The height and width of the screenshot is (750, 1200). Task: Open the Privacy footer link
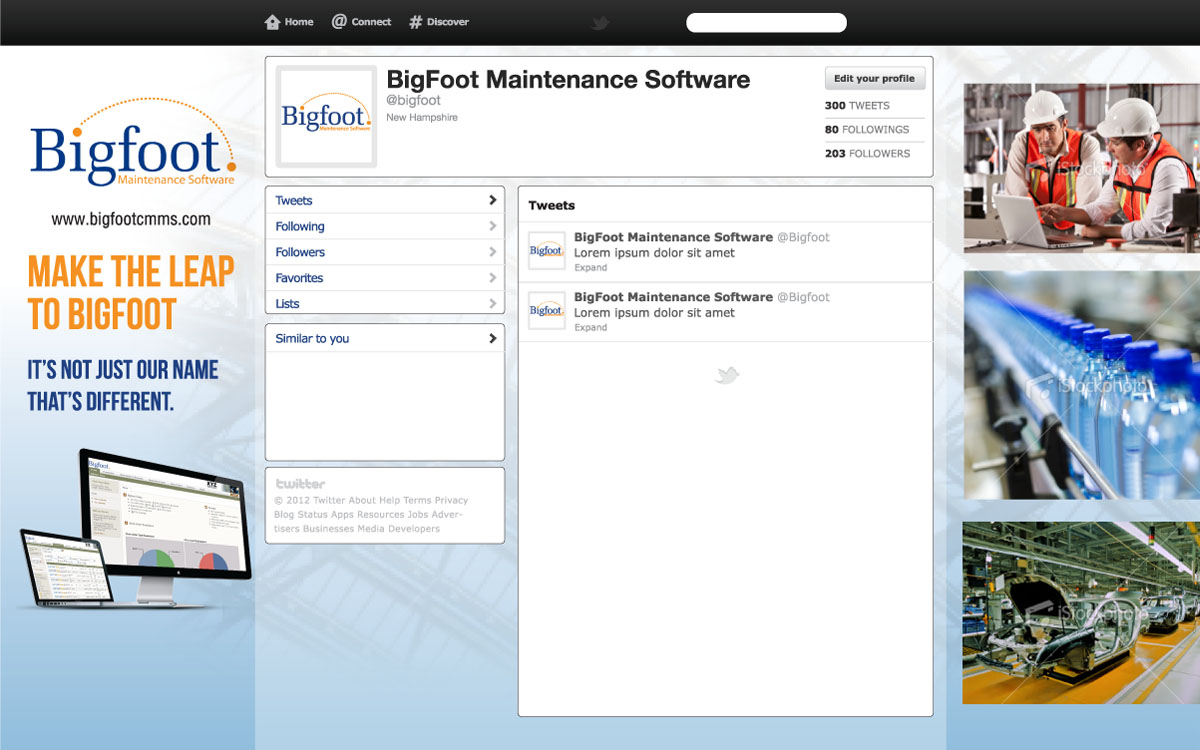[451, 500]
